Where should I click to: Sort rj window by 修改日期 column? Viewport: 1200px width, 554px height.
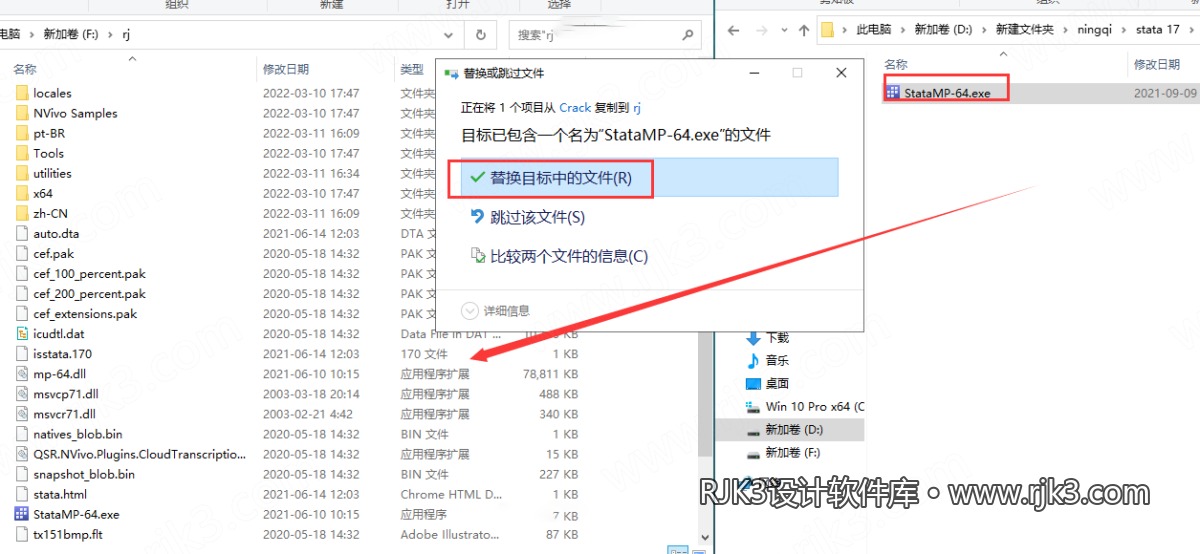click(286, 69)
